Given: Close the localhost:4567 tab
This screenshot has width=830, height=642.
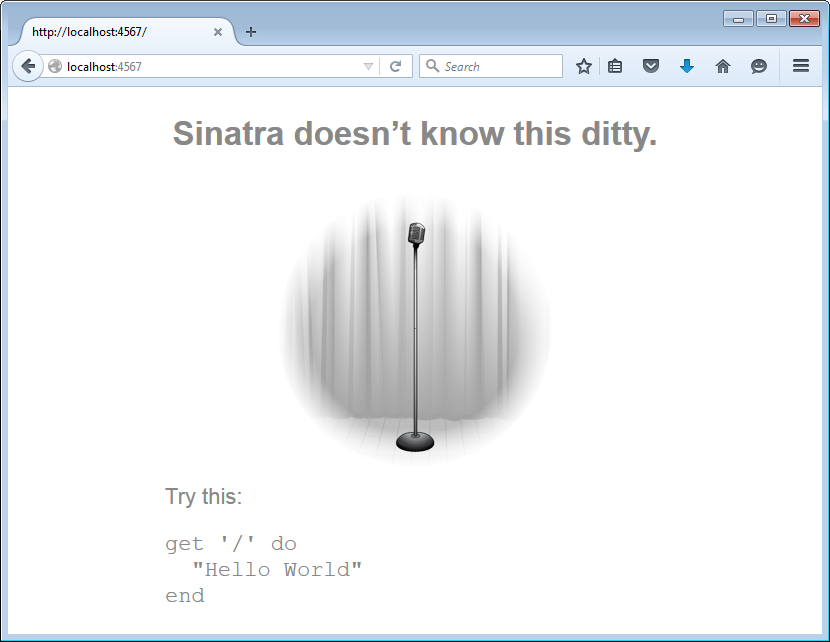Looking at the screenshot, I should coord(217,31).
